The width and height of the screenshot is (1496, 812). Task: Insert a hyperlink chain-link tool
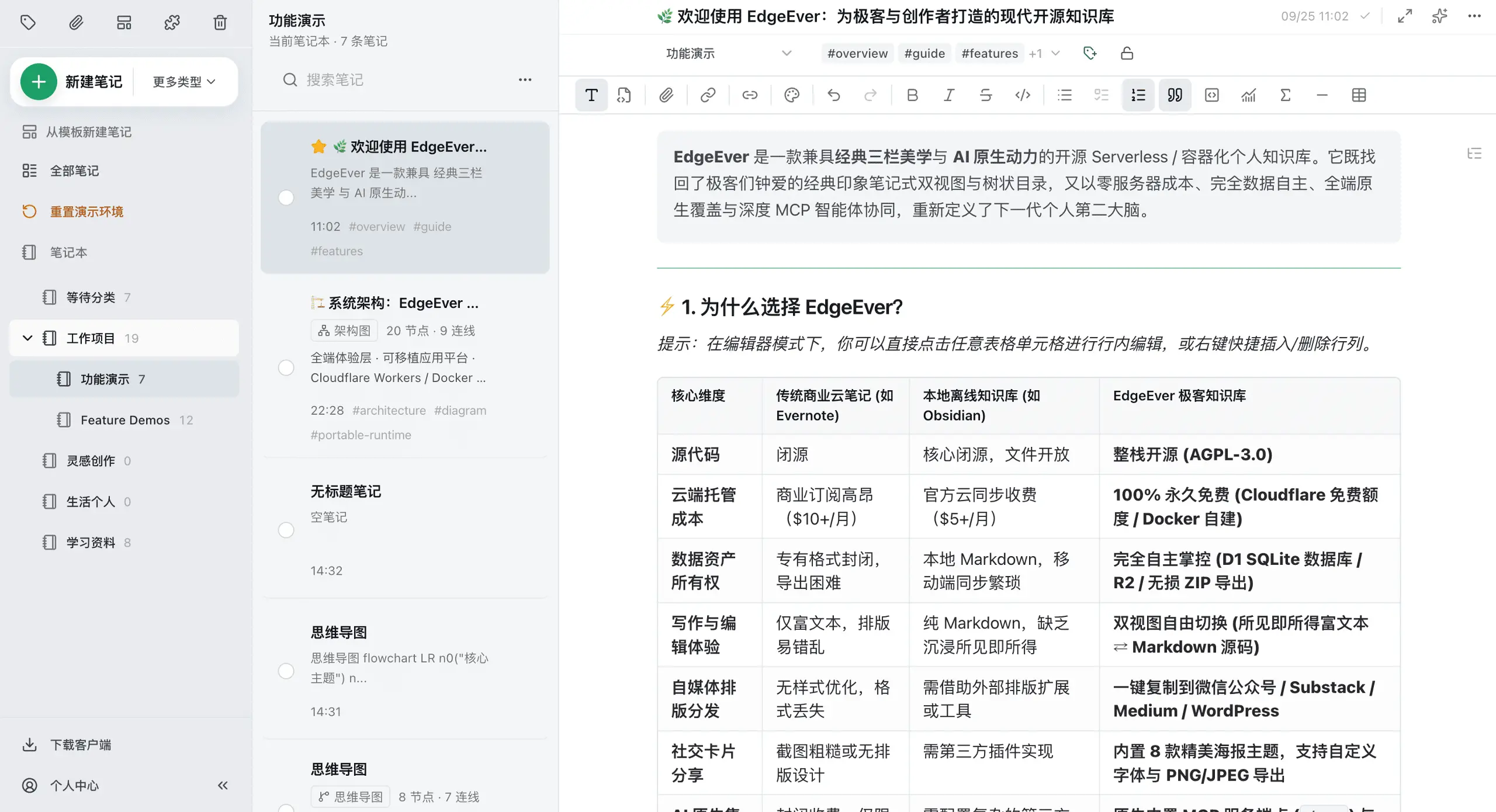(708, 95)
